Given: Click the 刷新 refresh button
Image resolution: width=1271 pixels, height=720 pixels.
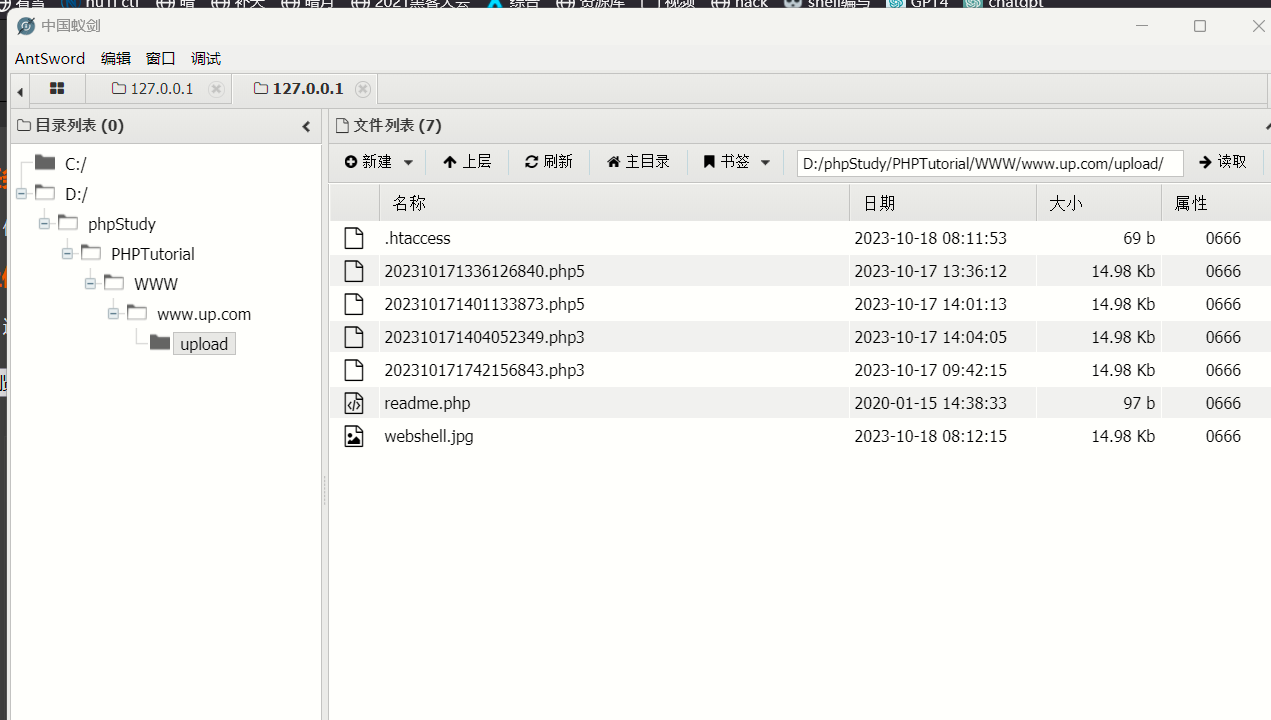Looking at the screenshot, I should (548, 162).
